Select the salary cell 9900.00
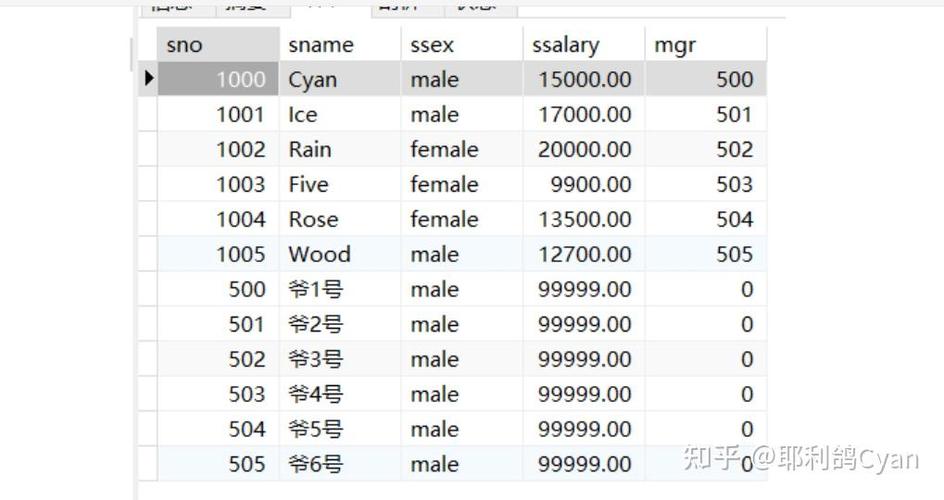 pos(583,184)
